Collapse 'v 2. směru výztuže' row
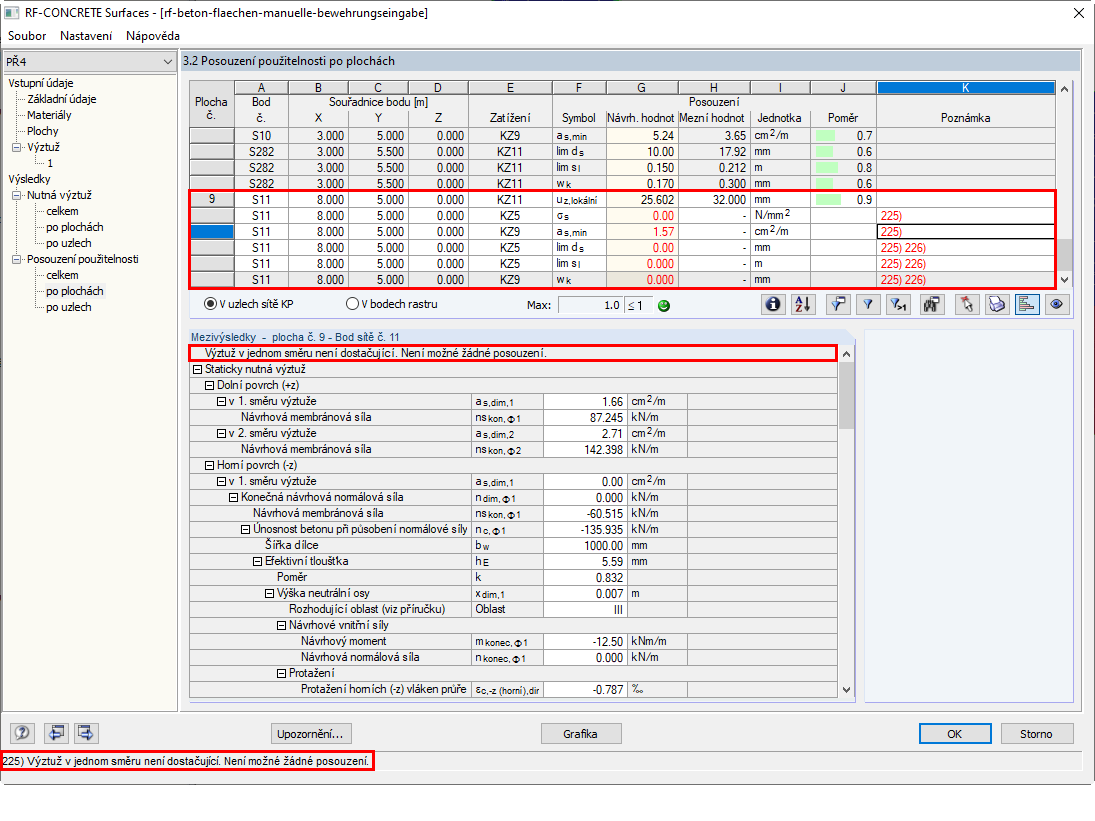This screenshot has width=1095, height=821. [221, 434]
